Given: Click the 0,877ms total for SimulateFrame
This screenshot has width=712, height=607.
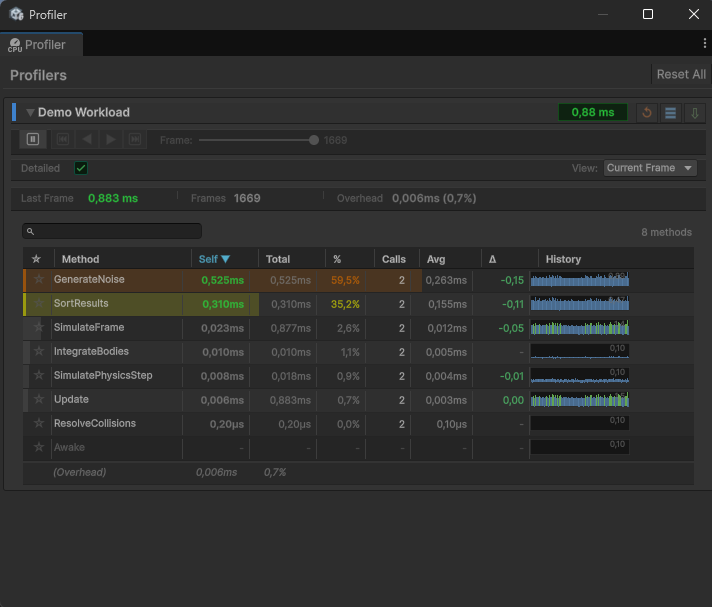Looking at the screenshot, I should pos(291,328).
